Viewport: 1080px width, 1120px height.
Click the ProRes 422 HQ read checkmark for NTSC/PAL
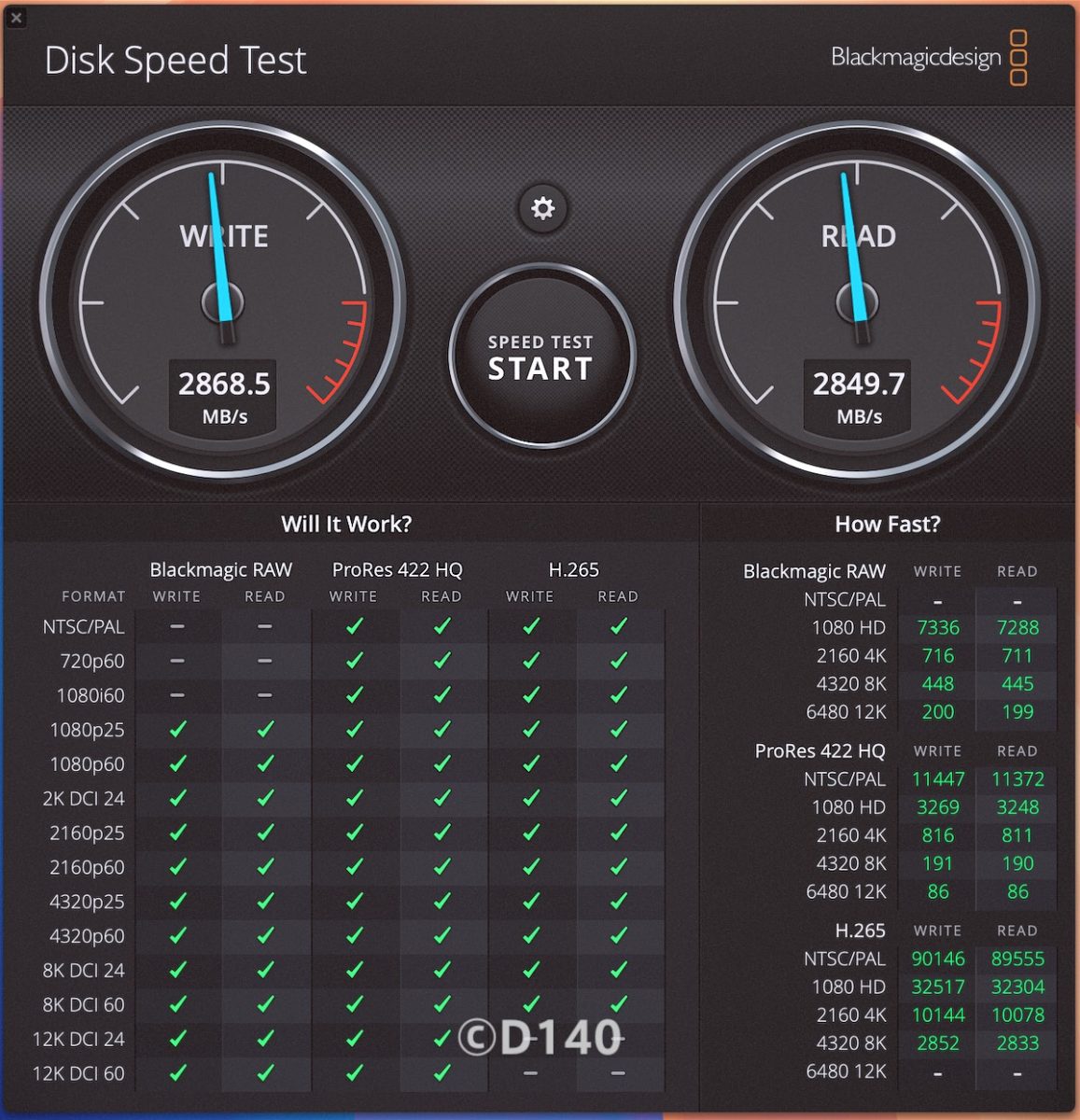pos(442,626)
